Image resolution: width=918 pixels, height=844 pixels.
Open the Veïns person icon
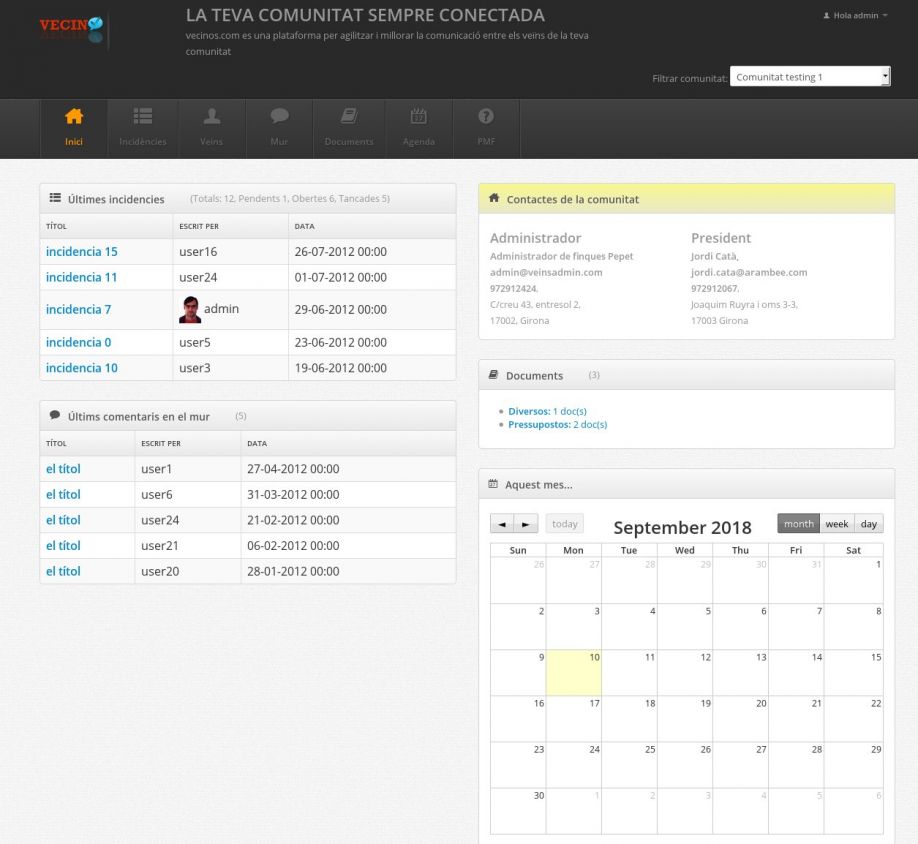[x=211, y=117]
